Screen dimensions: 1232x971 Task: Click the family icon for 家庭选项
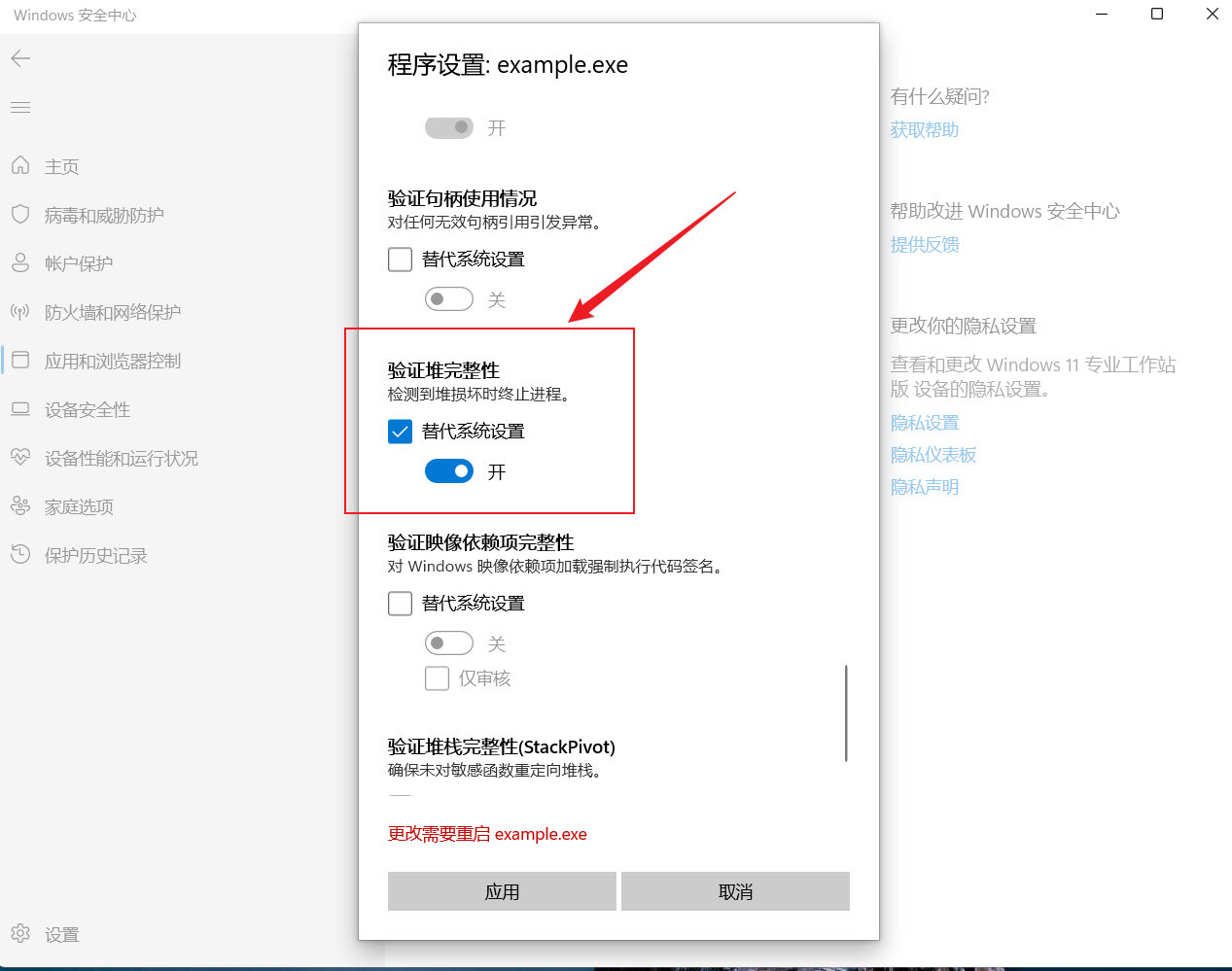tap(20, 505)
